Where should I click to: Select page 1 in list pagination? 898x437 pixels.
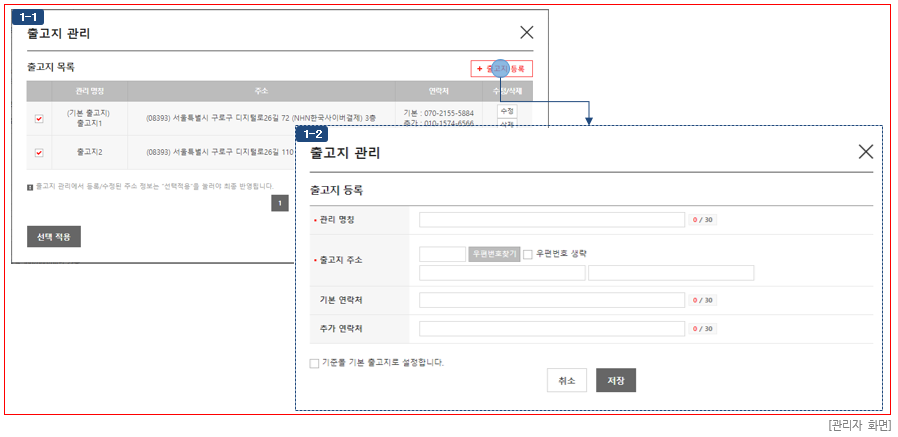(280, 203)
